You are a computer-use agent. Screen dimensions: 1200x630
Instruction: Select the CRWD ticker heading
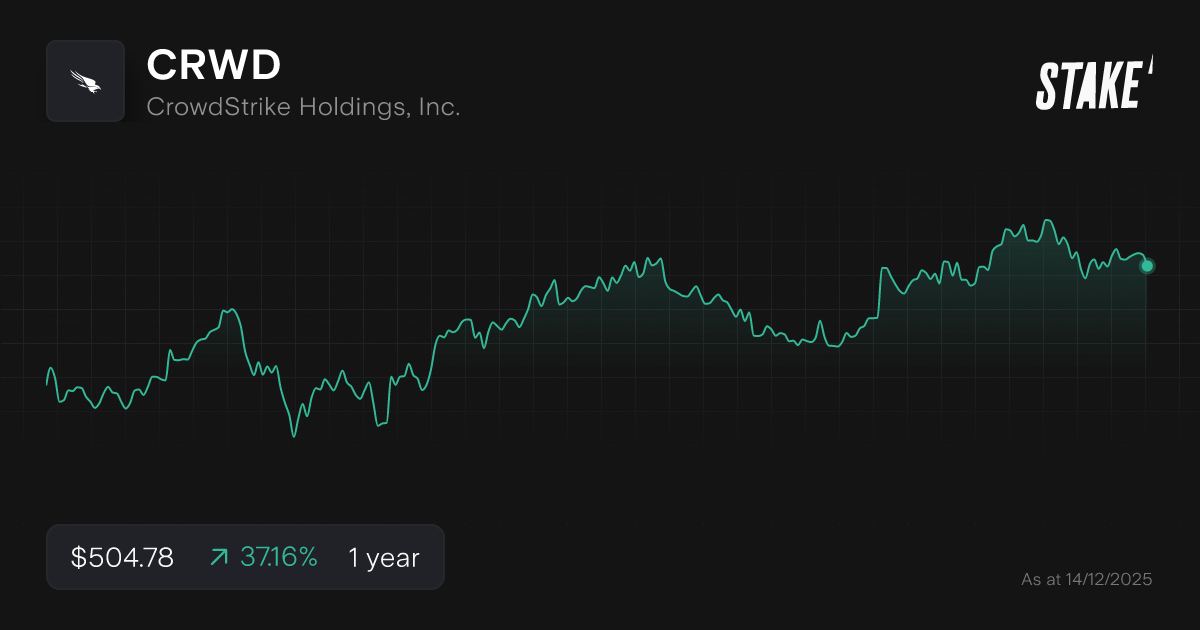coord(214,66)
